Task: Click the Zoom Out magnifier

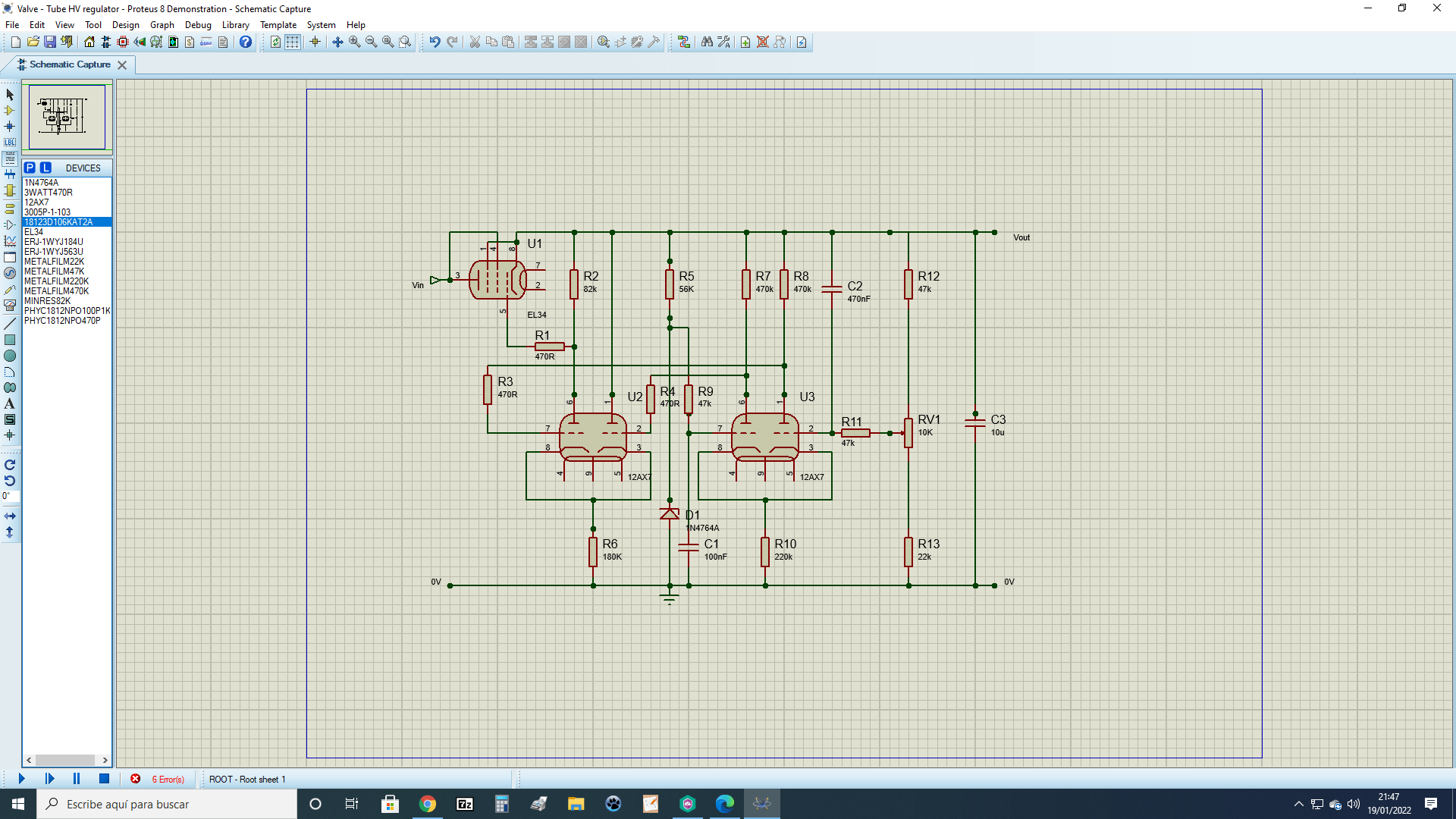Action: point(372,42)
